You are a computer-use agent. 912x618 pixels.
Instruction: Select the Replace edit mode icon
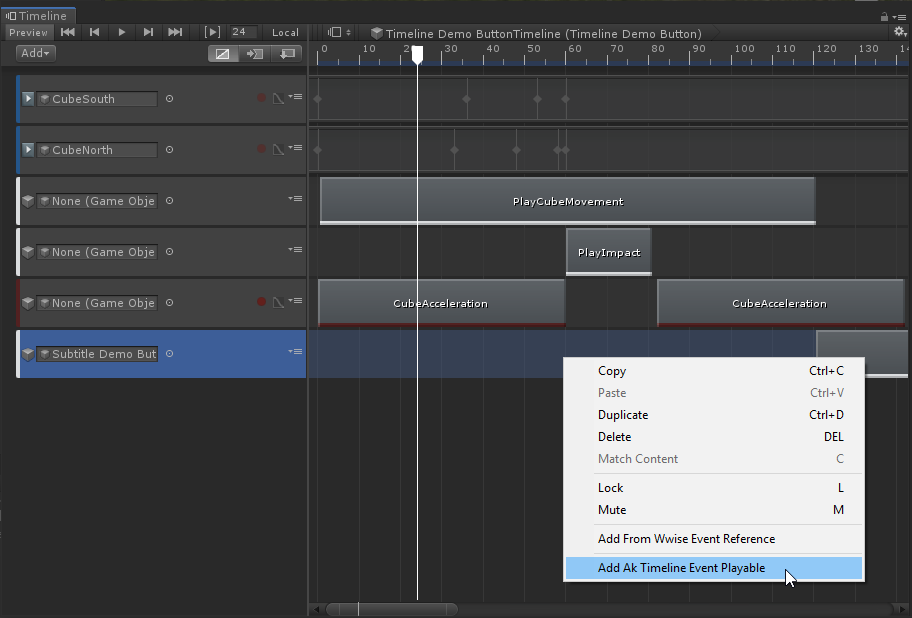(x=287, y=53)
